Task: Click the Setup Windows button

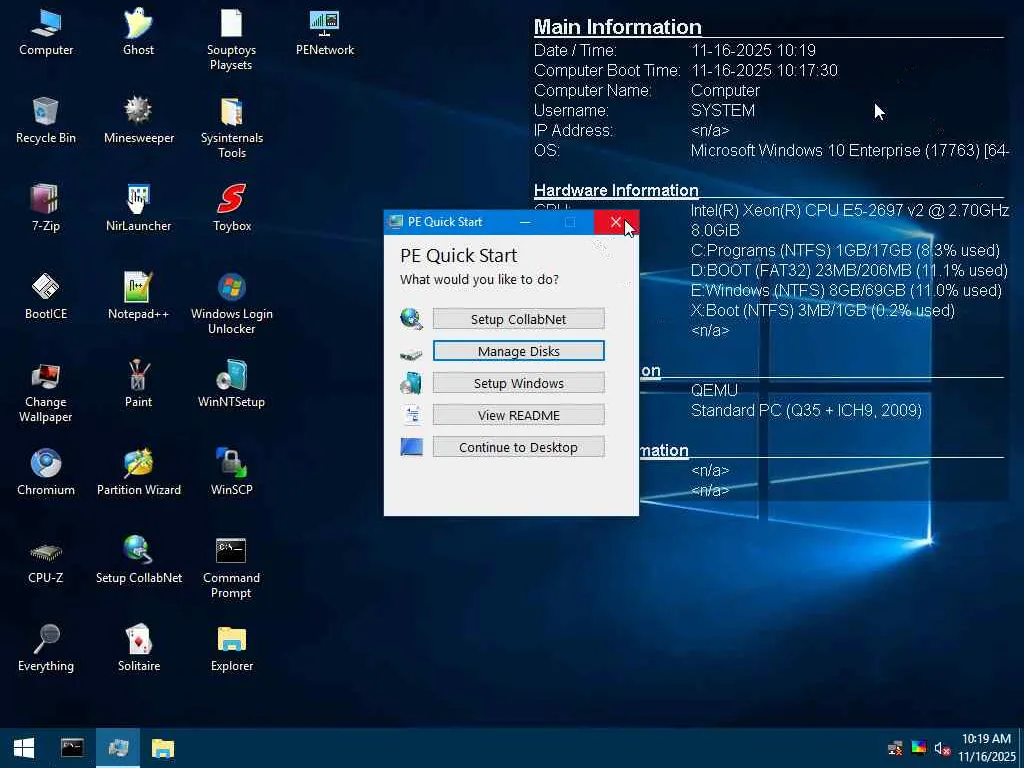Action: pos(519,383)
